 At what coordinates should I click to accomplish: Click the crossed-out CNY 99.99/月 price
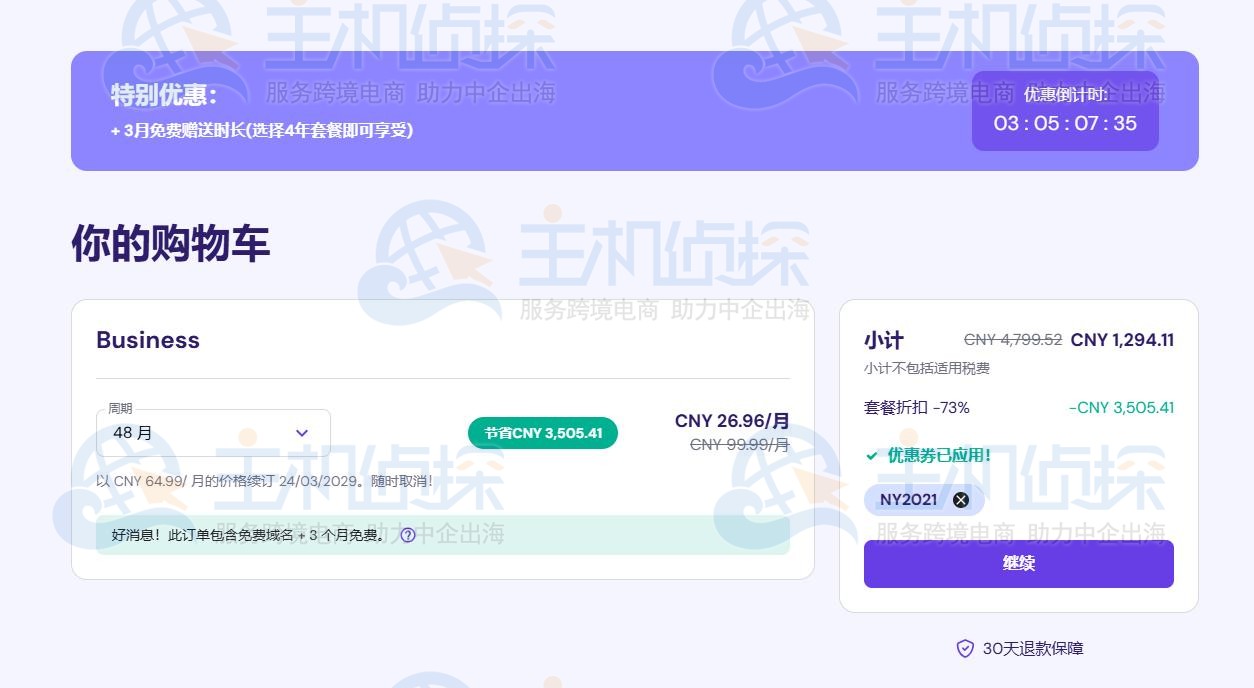[x=739, y=445]
